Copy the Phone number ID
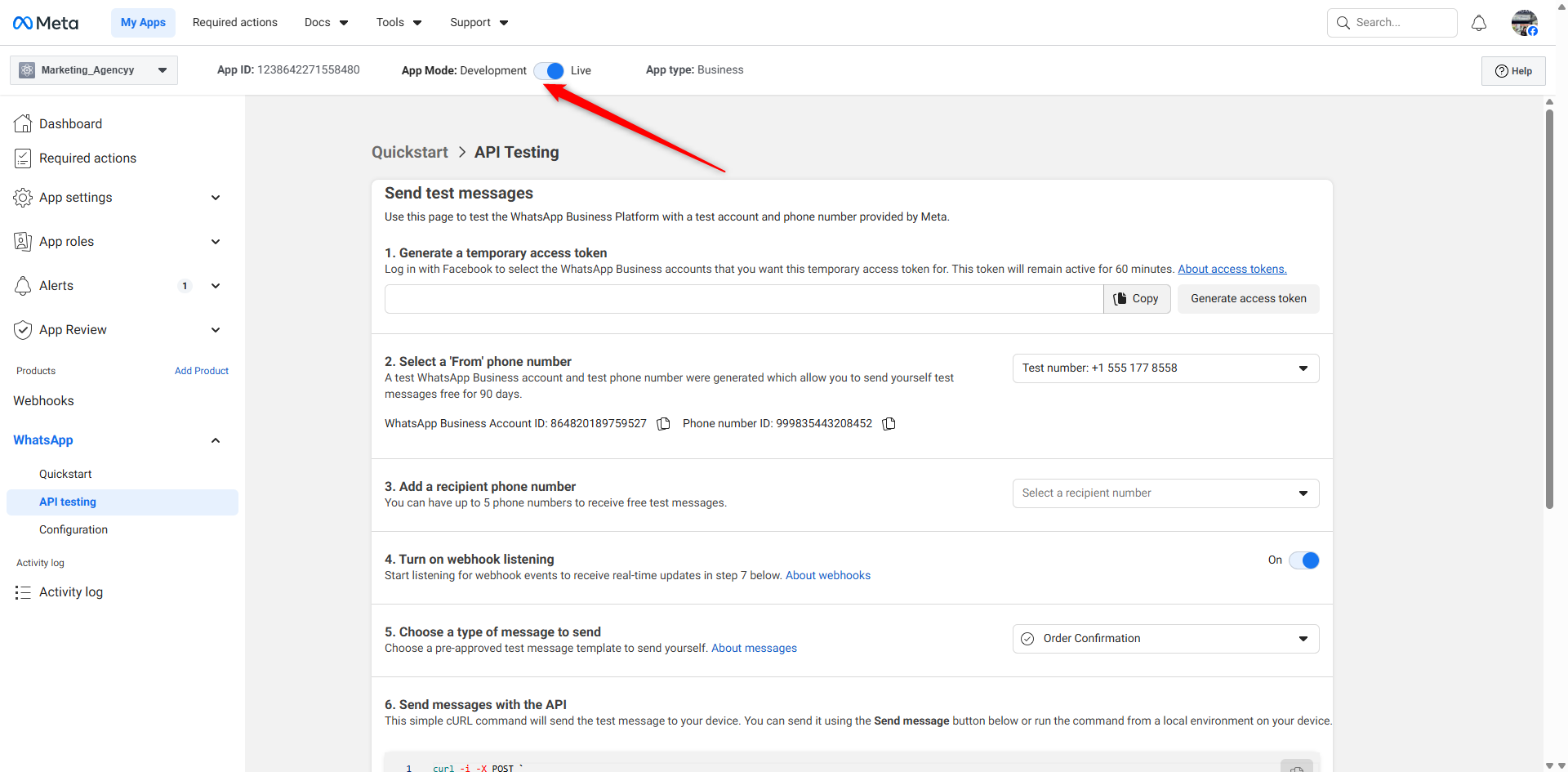This screenshot has height=772, width=1568. (889, 424)
